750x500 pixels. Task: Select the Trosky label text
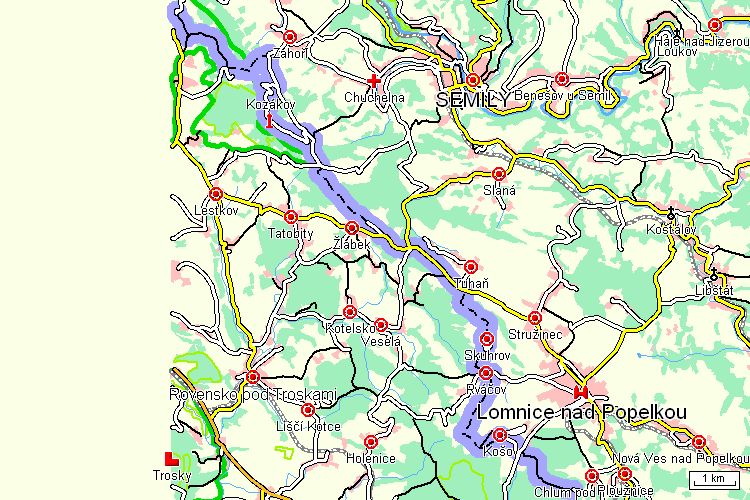pyautogui.click(x=172, y=476)
